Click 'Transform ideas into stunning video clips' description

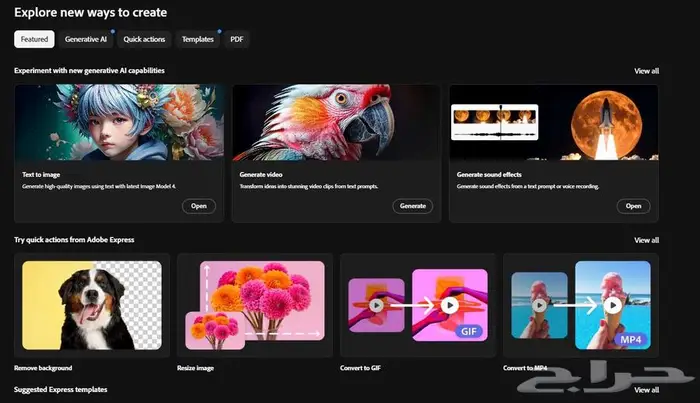(308, 187)
